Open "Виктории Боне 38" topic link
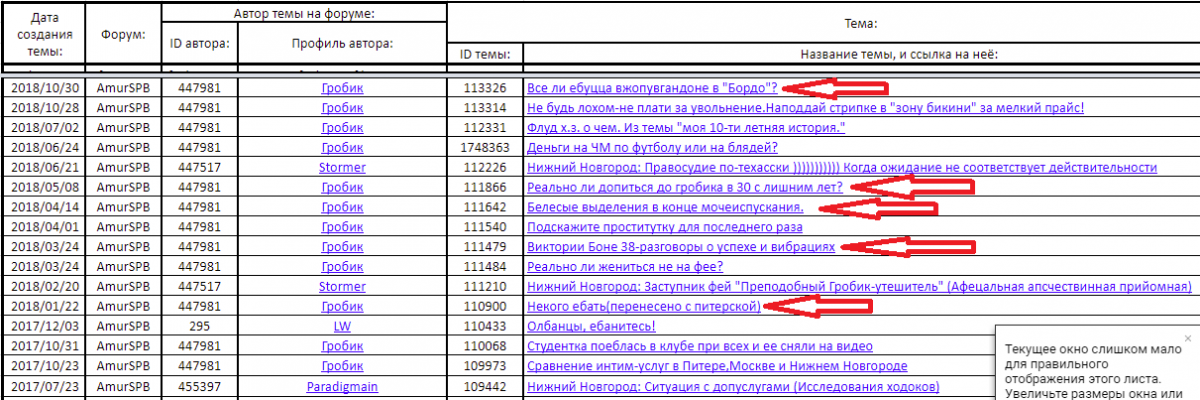Viewport: 1200px width, 400px height. pyautogui.click(x=681, y=246)
